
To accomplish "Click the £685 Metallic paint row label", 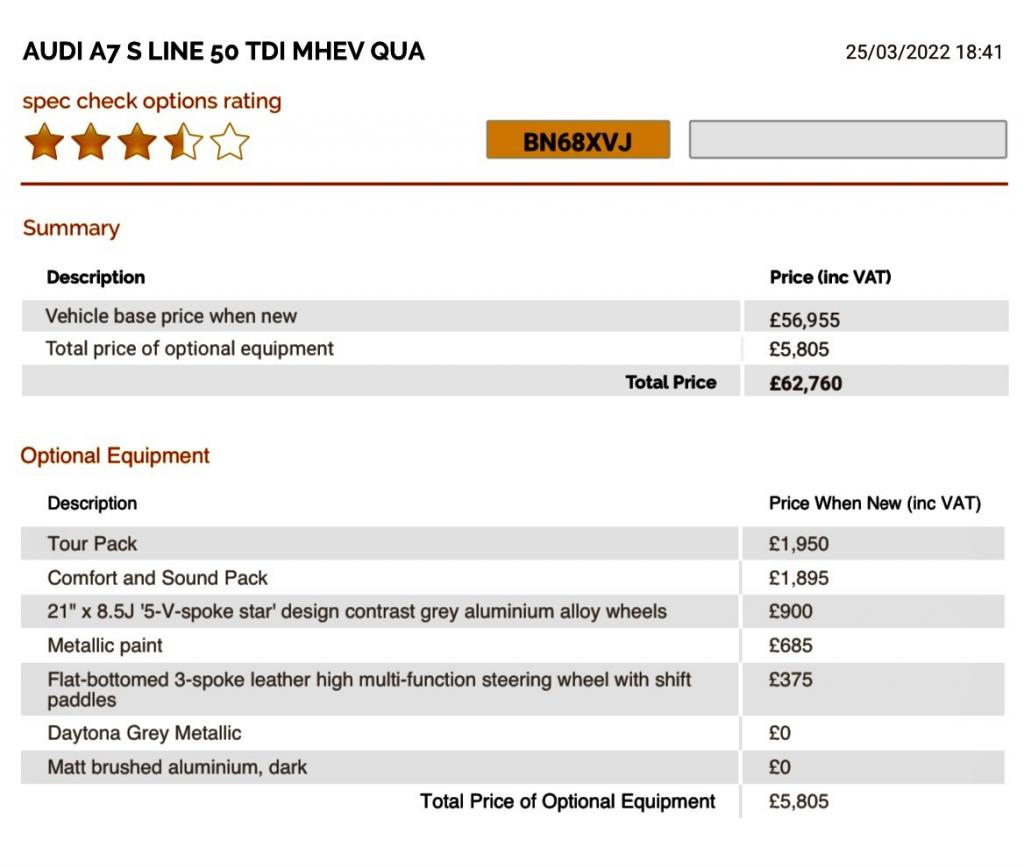I will pyautogui.click(x=105, y=645).
